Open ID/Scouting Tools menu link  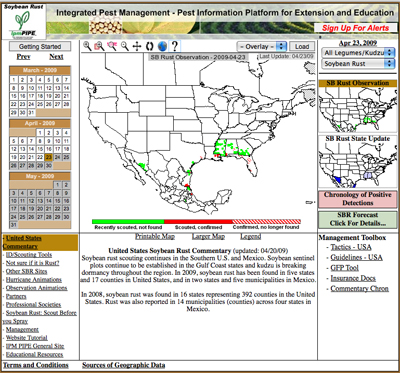coord(29,255)
